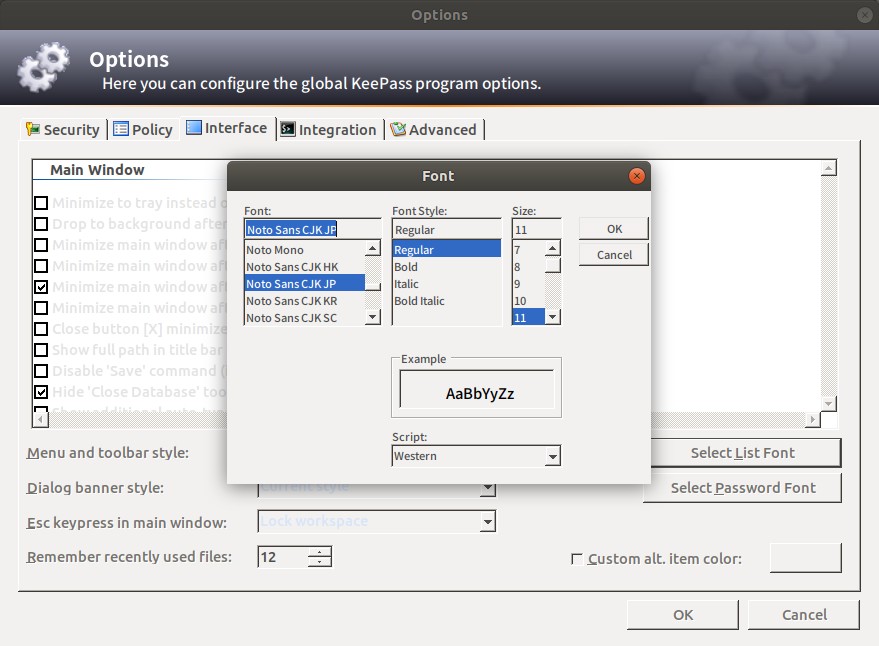Choose 'Noto Sans CJK SC' font
Image resolution: width=879 pixels, height=646 pixels.
pyautogui.click(x=305, y=317)
